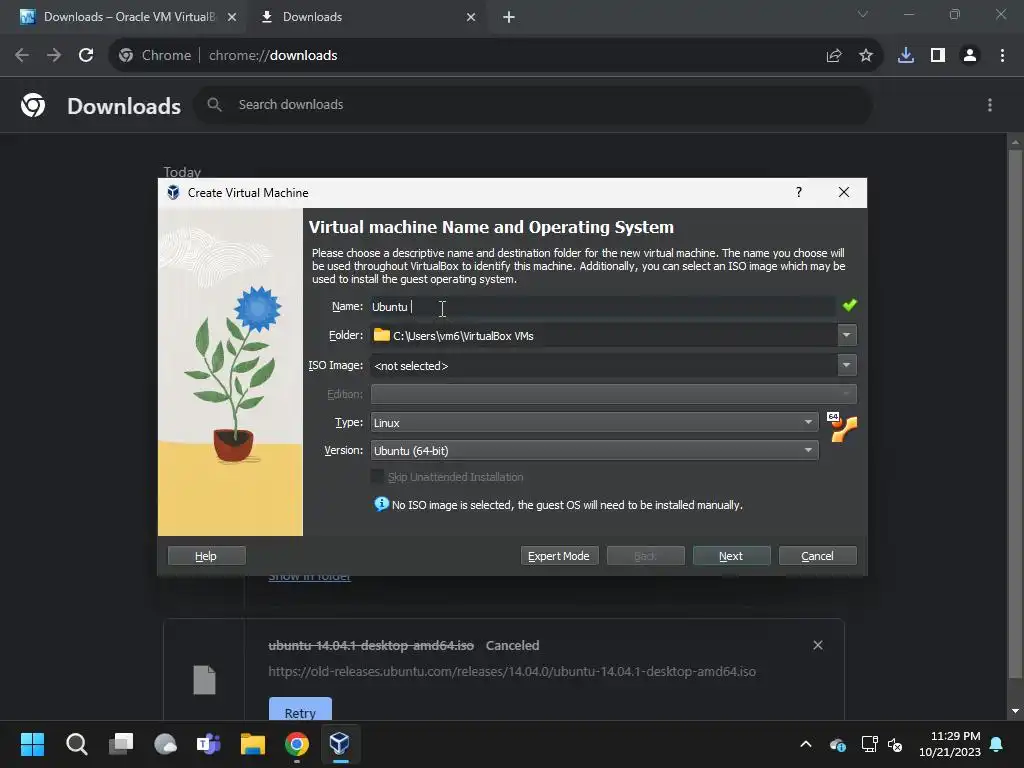Screen dimensions: 1024x768
Task: Open Chrome's three-dot main menu
Action: (x=1002, y=56)
